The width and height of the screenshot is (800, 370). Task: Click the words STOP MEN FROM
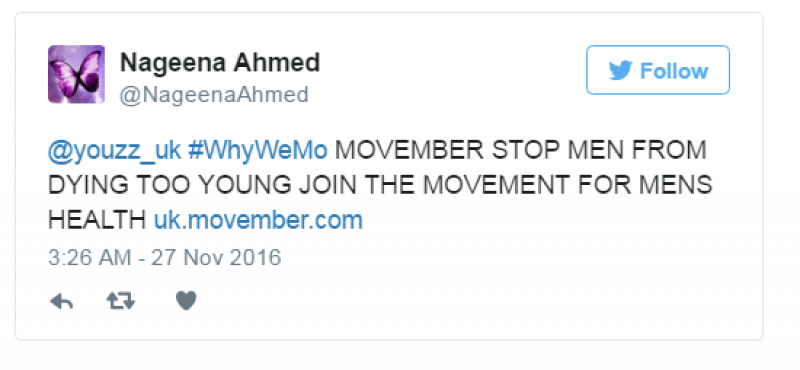point(599,150)
